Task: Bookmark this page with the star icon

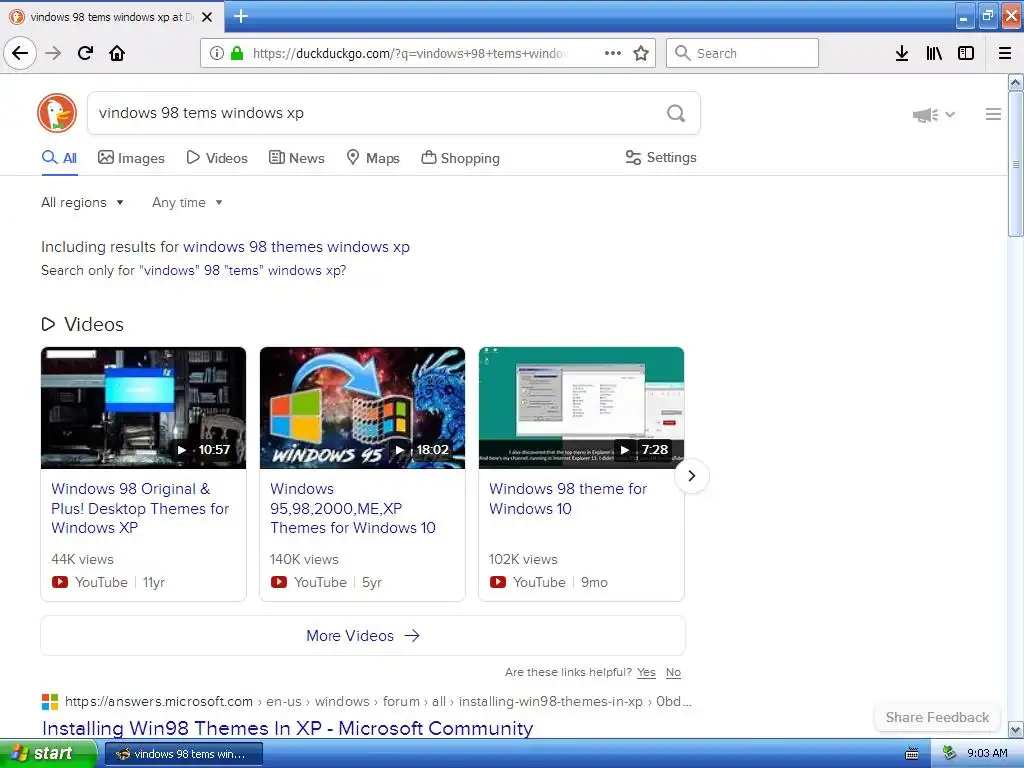Action: point(641,53)
